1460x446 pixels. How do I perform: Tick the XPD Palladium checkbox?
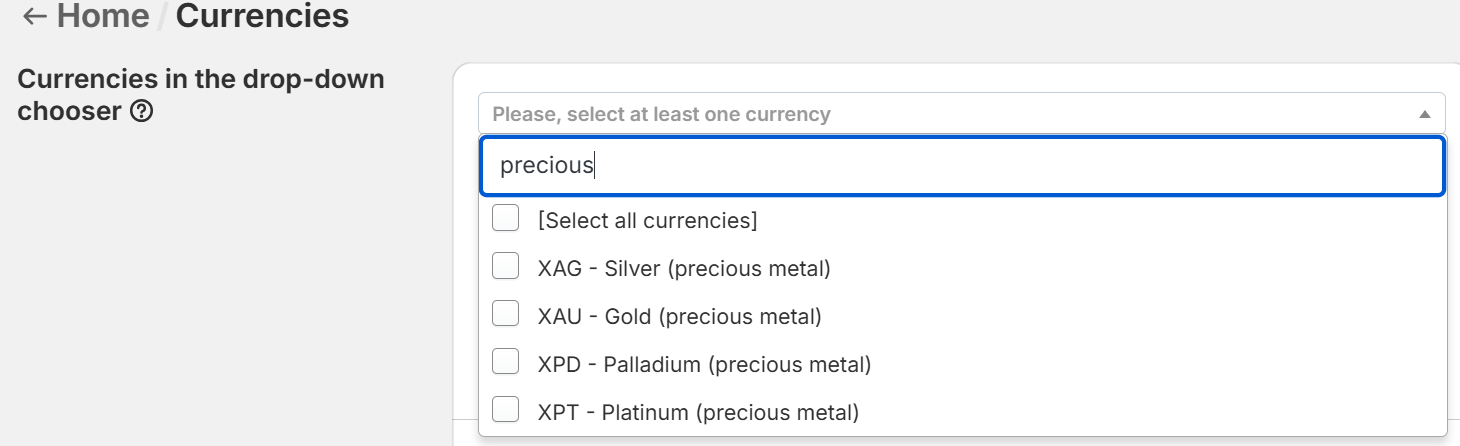(x=506, y=363)
